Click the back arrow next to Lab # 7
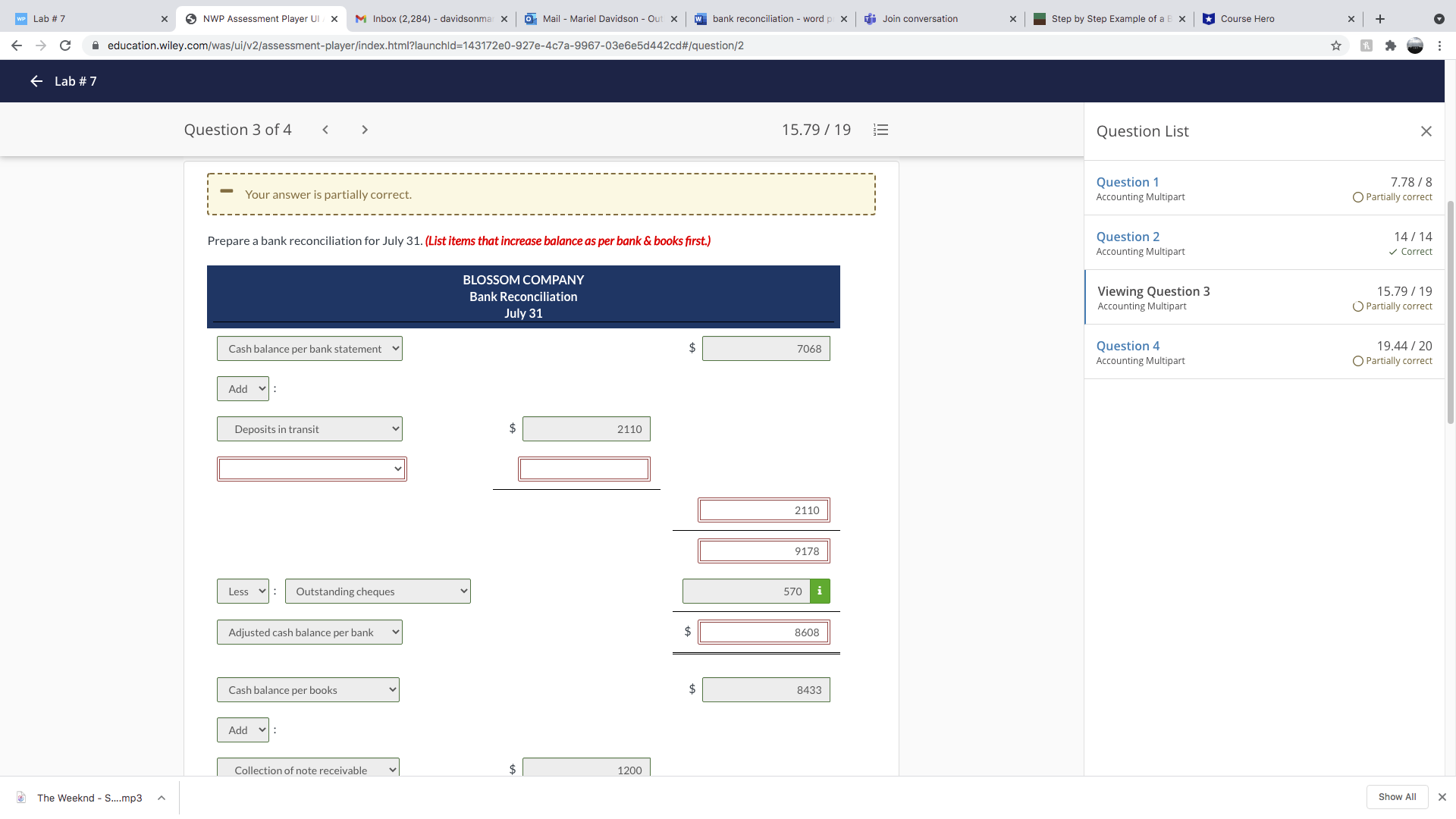 click(x=36, y=81)
